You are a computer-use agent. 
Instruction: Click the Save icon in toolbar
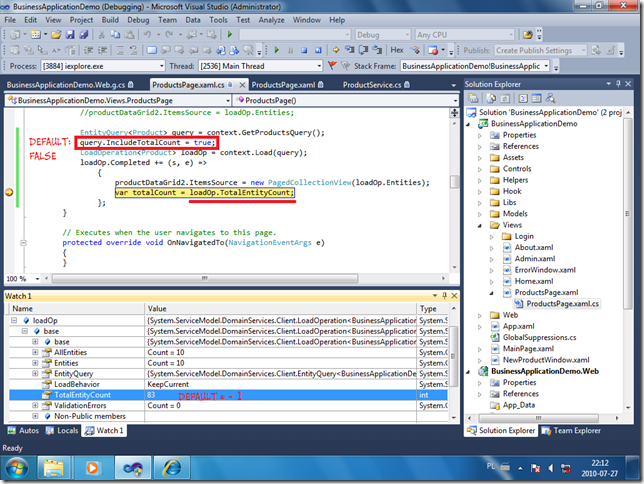pyautogui.click(x=71, y=35)
